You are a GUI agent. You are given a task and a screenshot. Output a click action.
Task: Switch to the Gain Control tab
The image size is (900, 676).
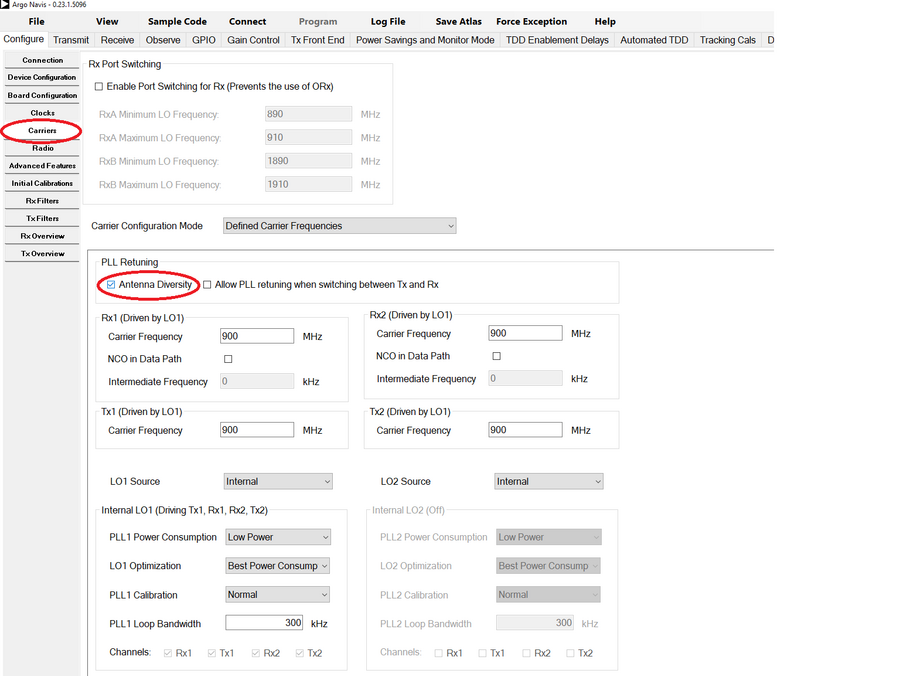(x=253, y=40)
